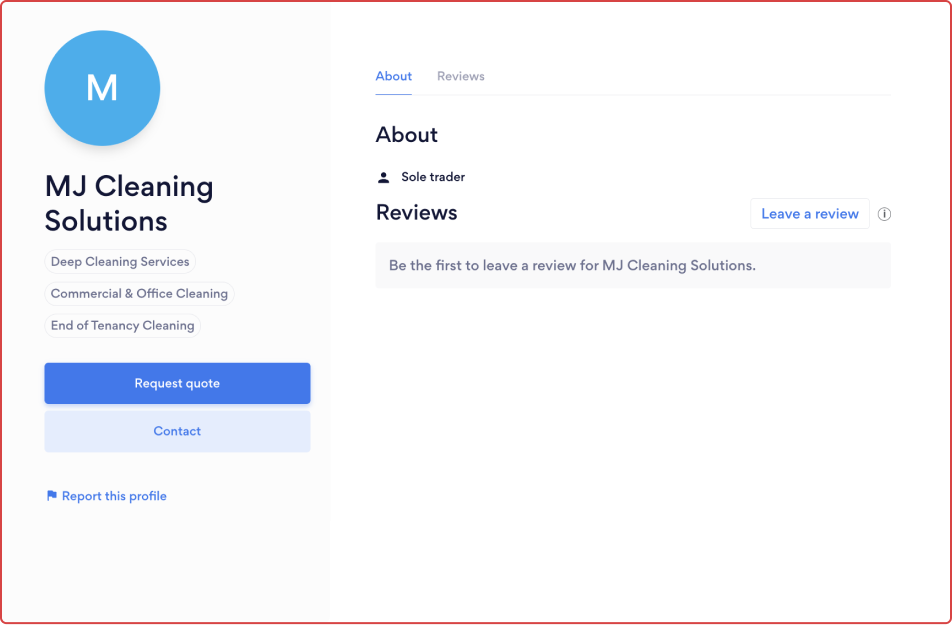Click the Request quote button
952x625 pixels.
[x=177, y=383]
